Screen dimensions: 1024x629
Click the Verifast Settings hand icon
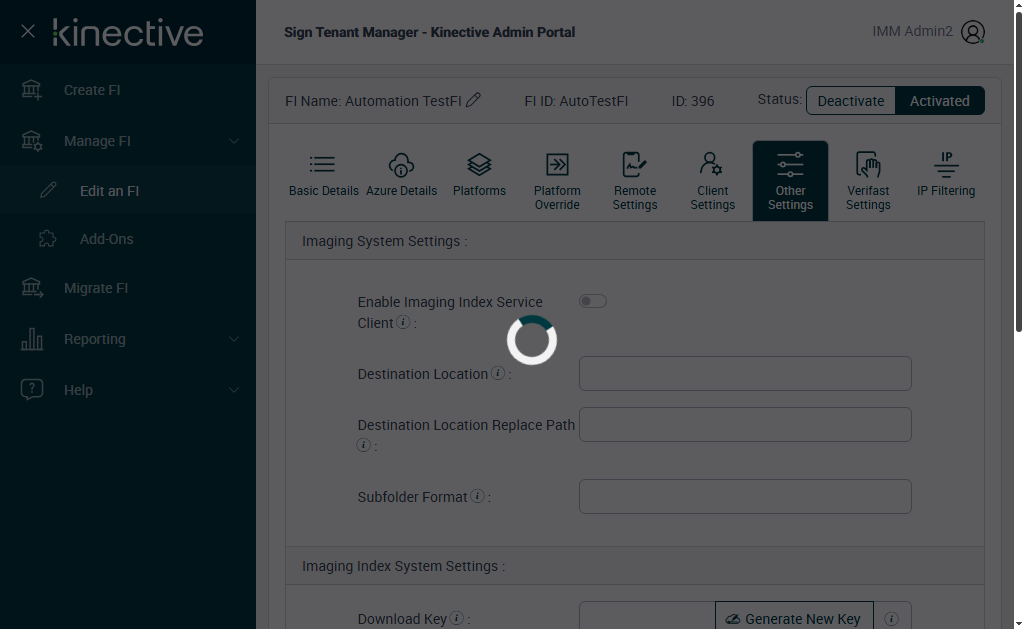click(868, 165)
